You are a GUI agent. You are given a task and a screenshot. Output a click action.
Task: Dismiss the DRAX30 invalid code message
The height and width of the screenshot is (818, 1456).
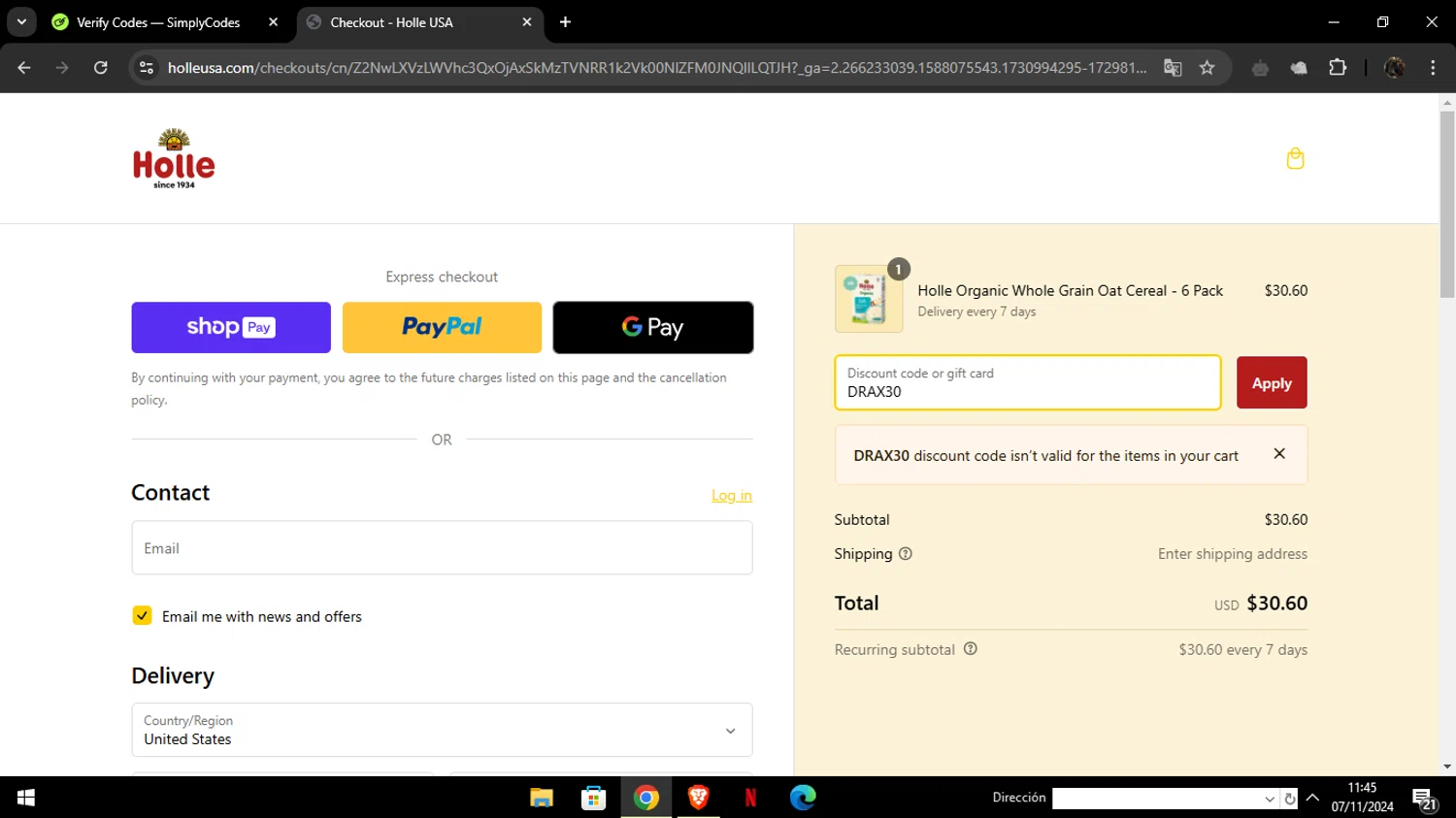click(1279, 453)
